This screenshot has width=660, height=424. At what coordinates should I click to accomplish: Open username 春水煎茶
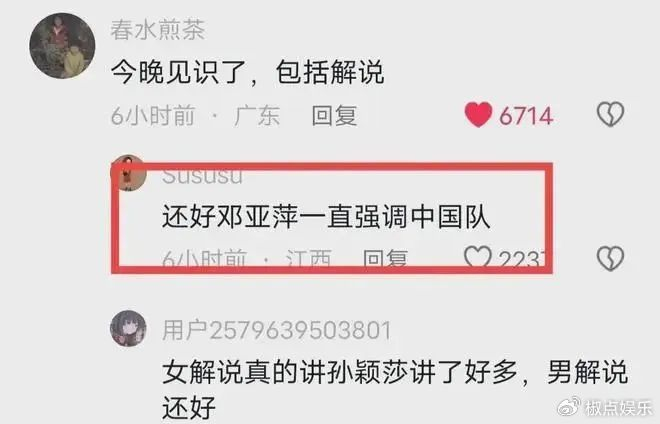tap(158, 30)
